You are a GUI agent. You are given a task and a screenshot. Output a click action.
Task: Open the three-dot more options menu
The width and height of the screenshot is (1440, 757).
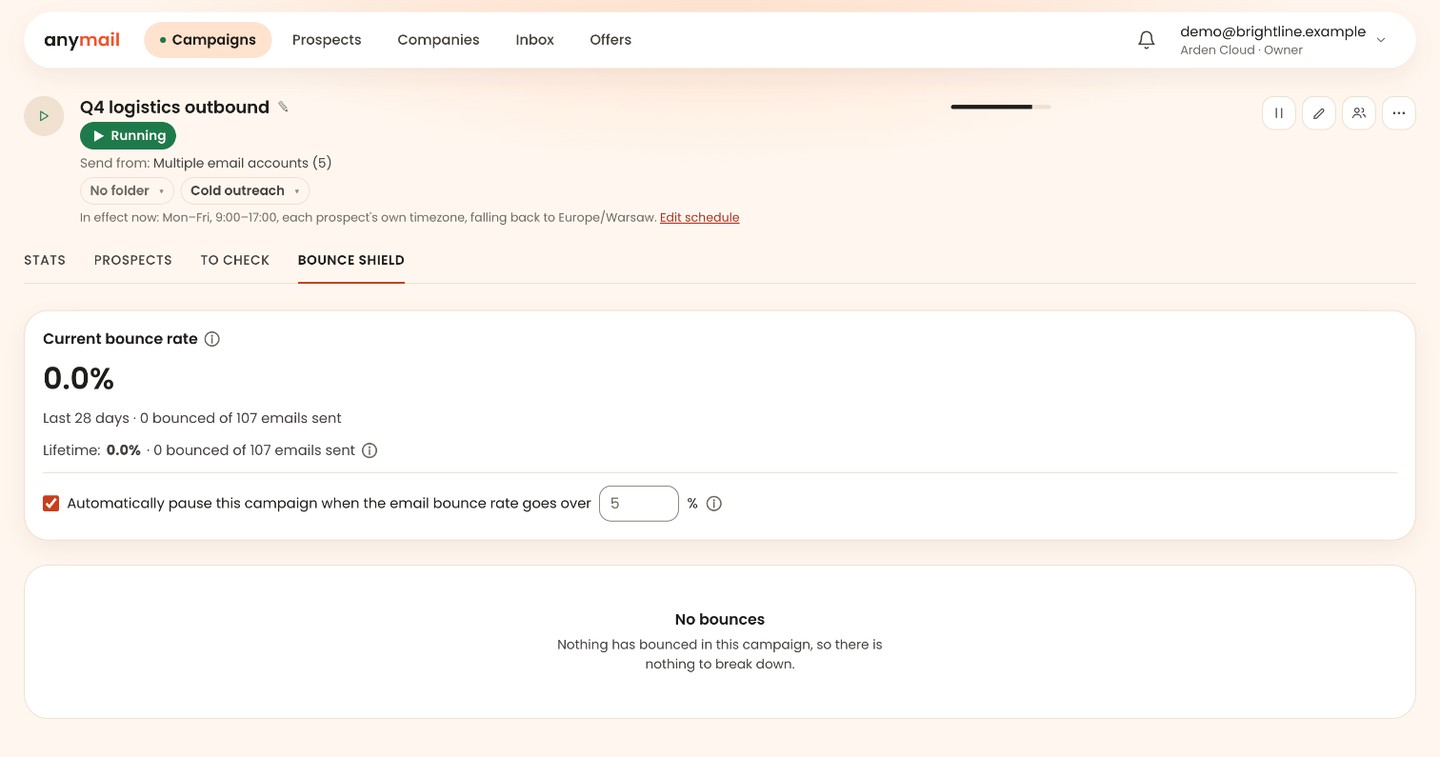pyautogui.click(x=1399, y=113)
